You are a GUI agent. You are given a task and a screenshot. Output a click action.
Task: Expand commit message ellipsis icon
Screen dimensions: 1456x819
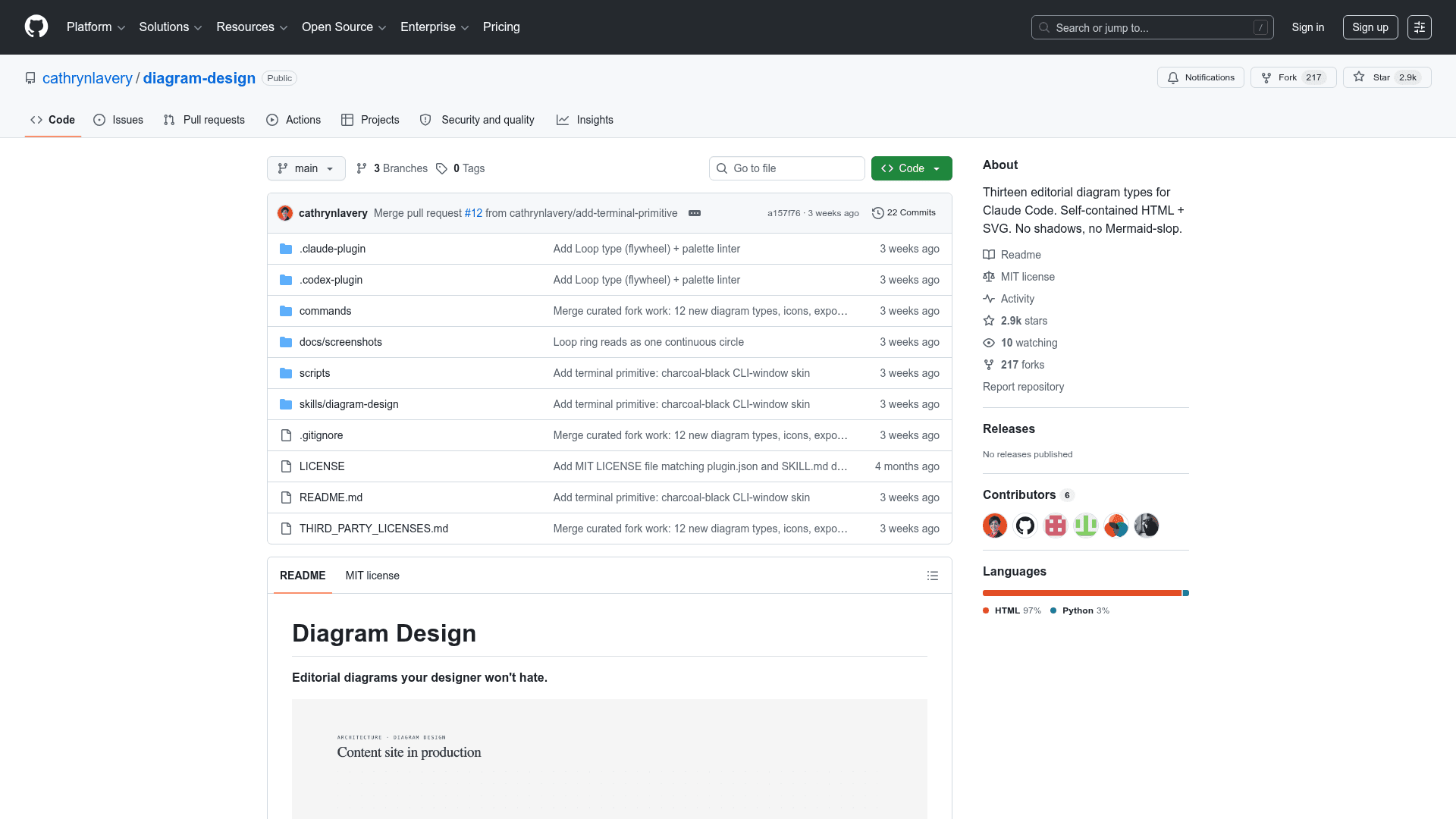pyautogui.click(x=695, y=213)
